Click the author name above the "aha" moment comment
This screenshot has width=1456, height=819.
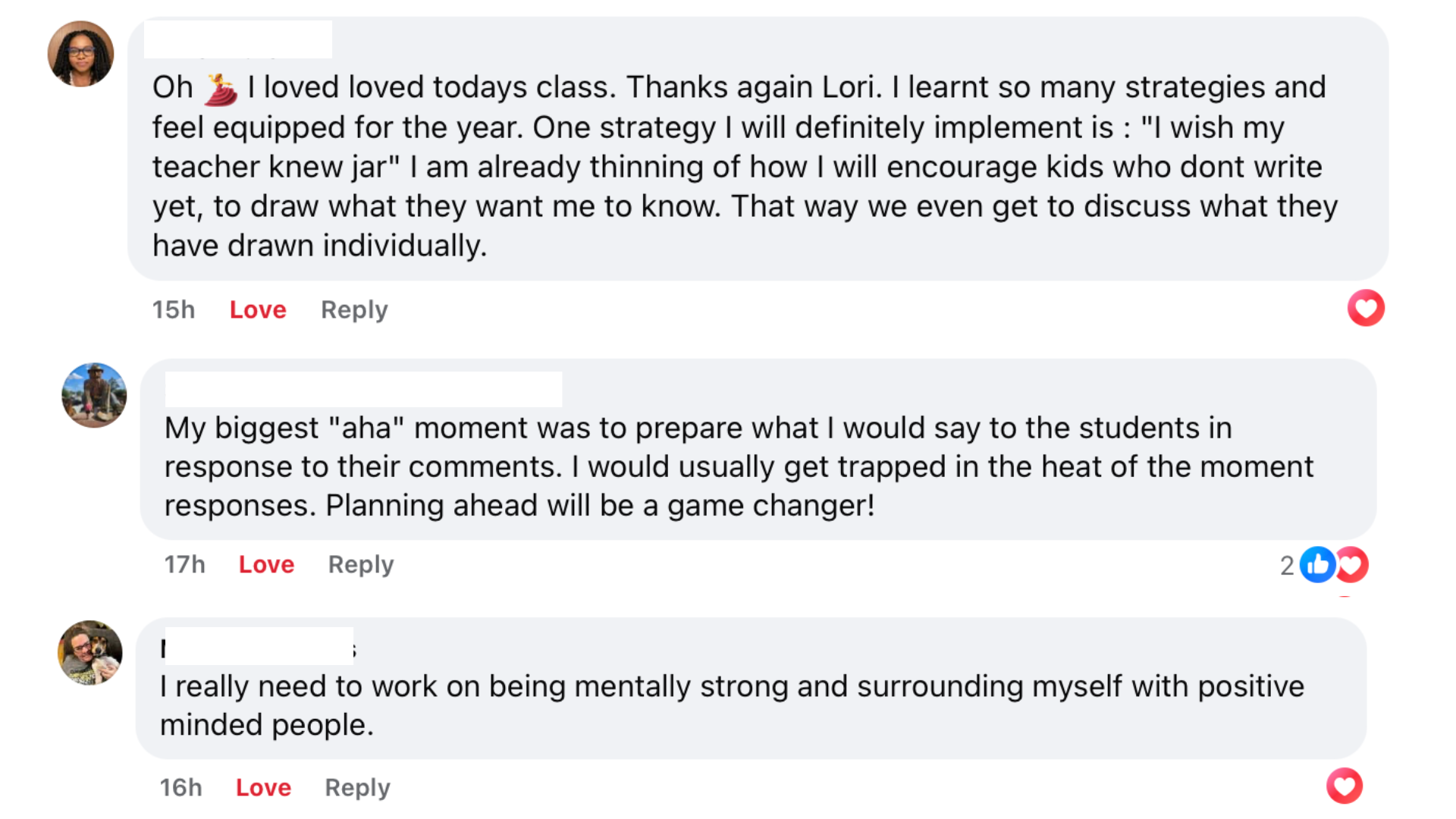pos(363,390)
